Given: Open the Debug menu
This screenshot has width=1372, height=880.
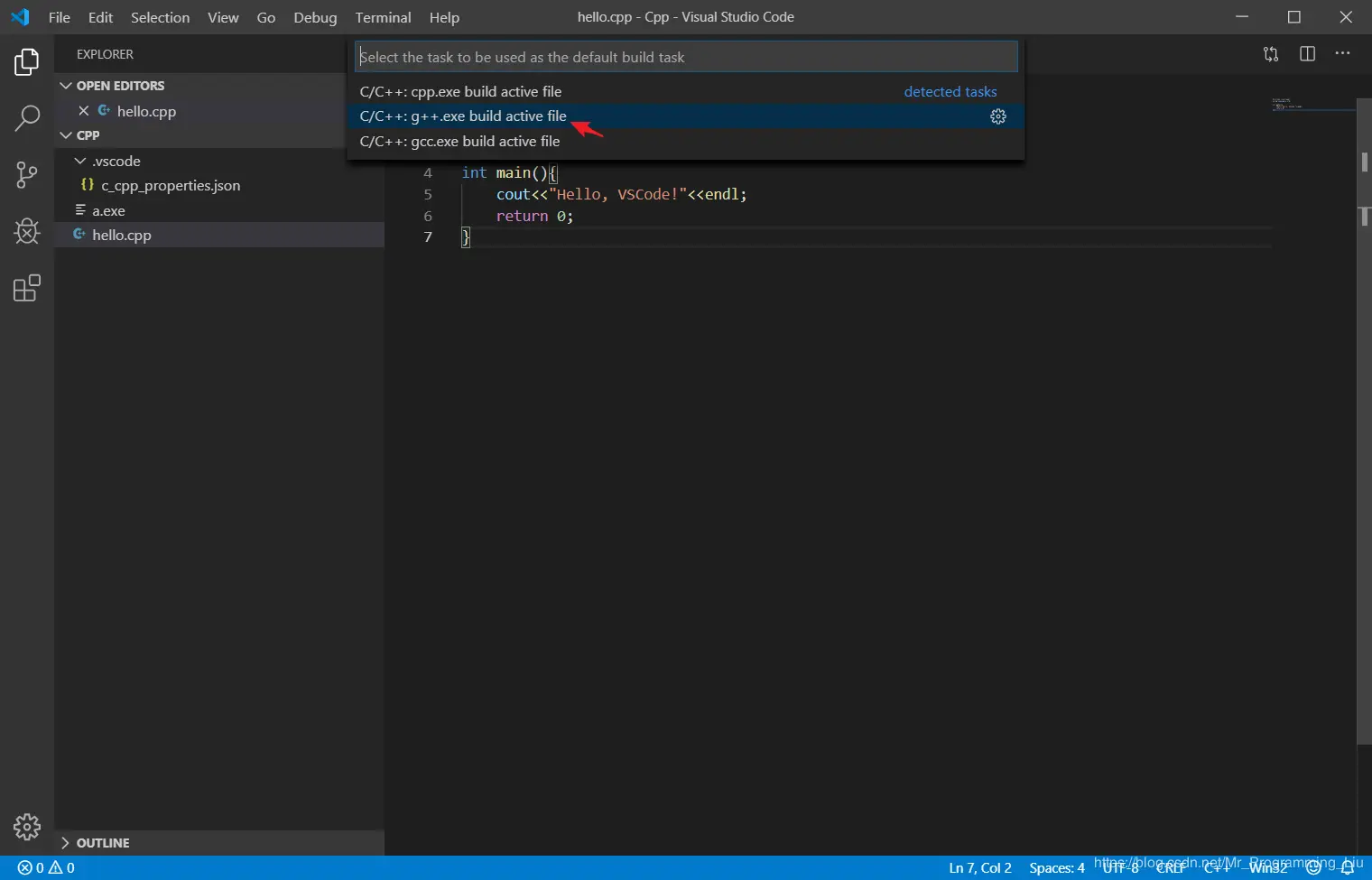Looking at the screenshot, I should (315, 17).
